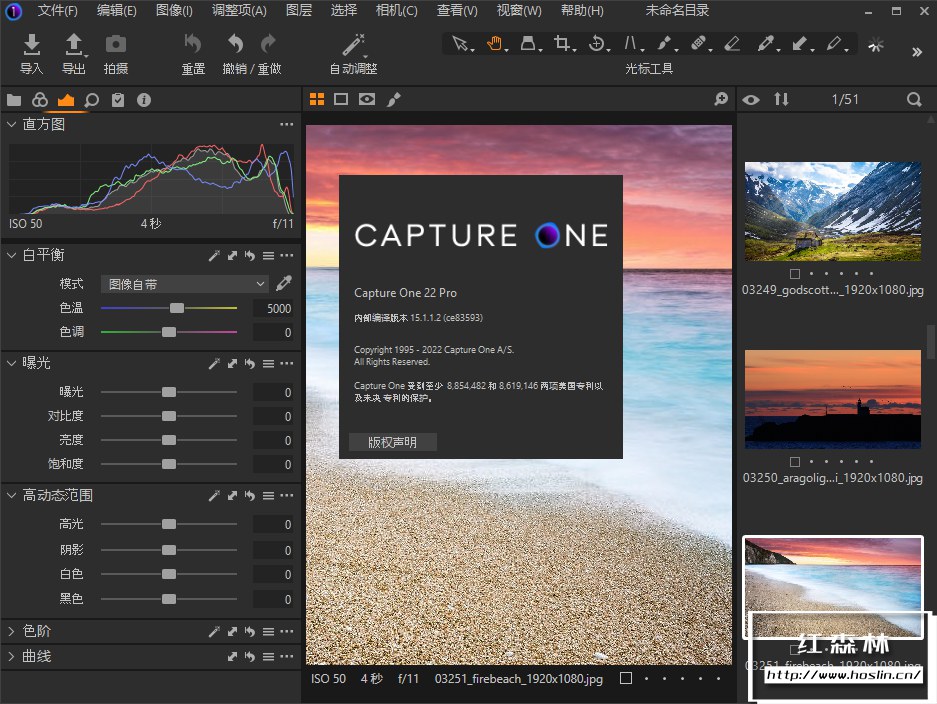Select the Pan hand cursor tool
Screen dimensions: 937x704
(x=494, y=43)
